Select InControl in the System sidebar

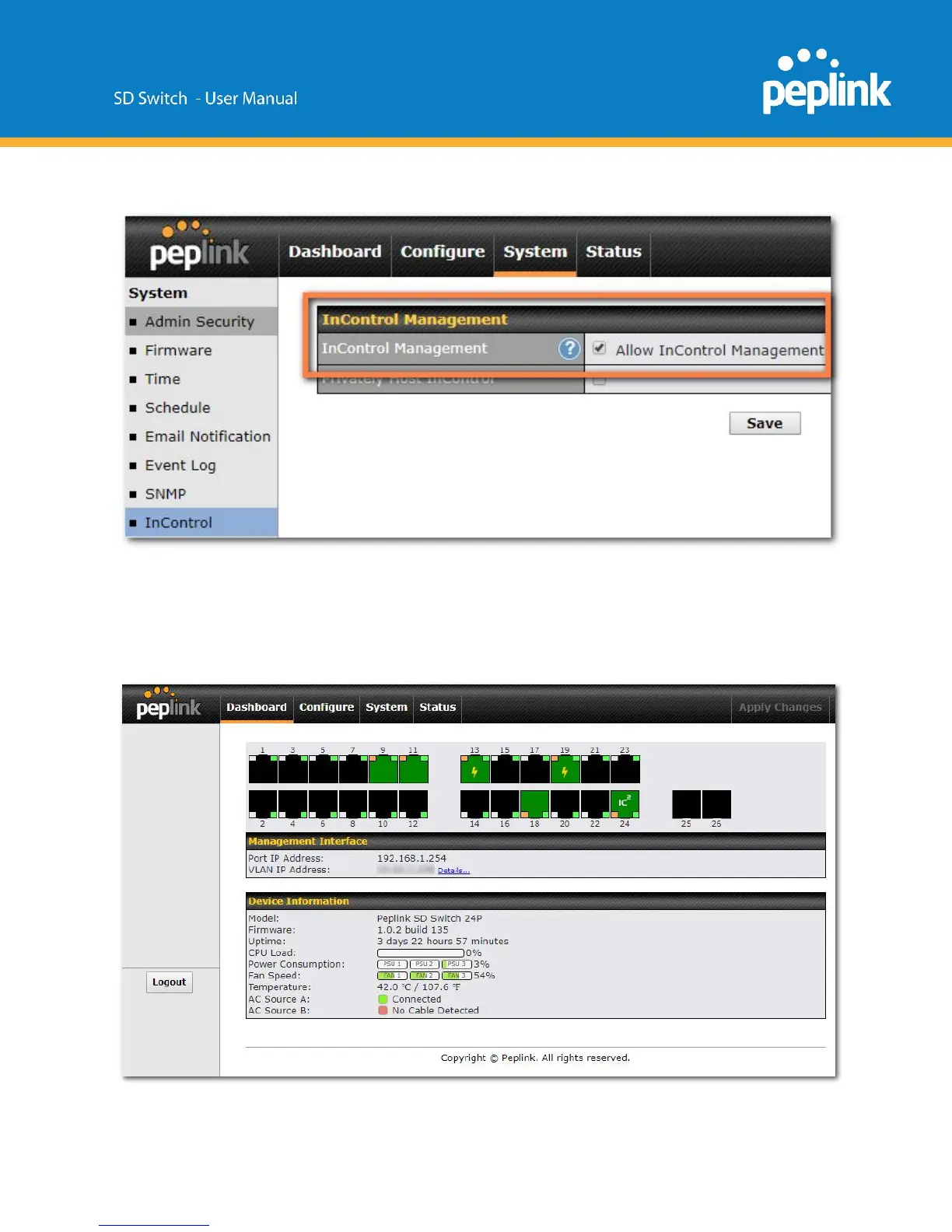pos(201,523)
